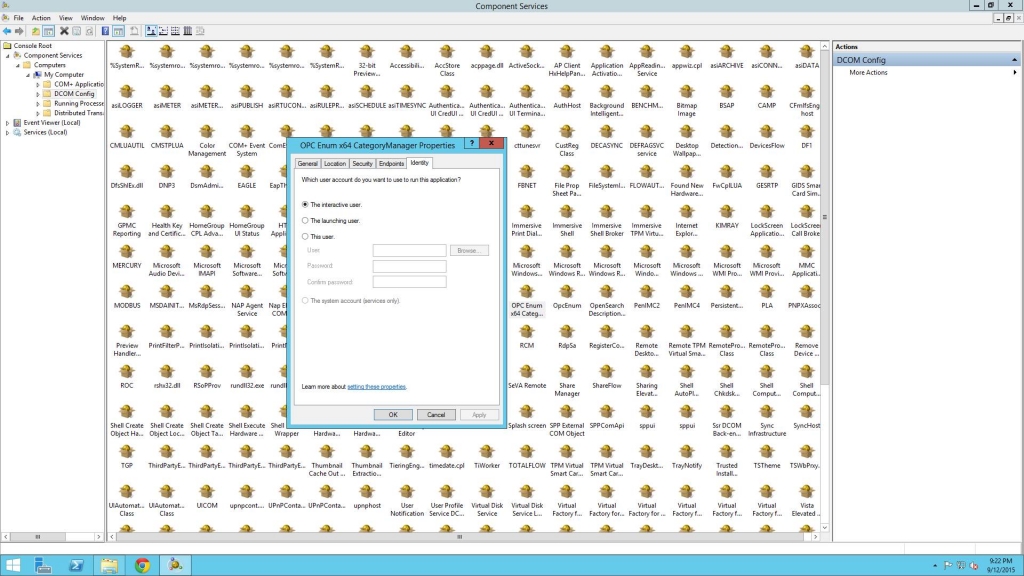Select the detail columns view toolbar icon
Screen dimensions: 1024x576
click(x=187, y=31)
